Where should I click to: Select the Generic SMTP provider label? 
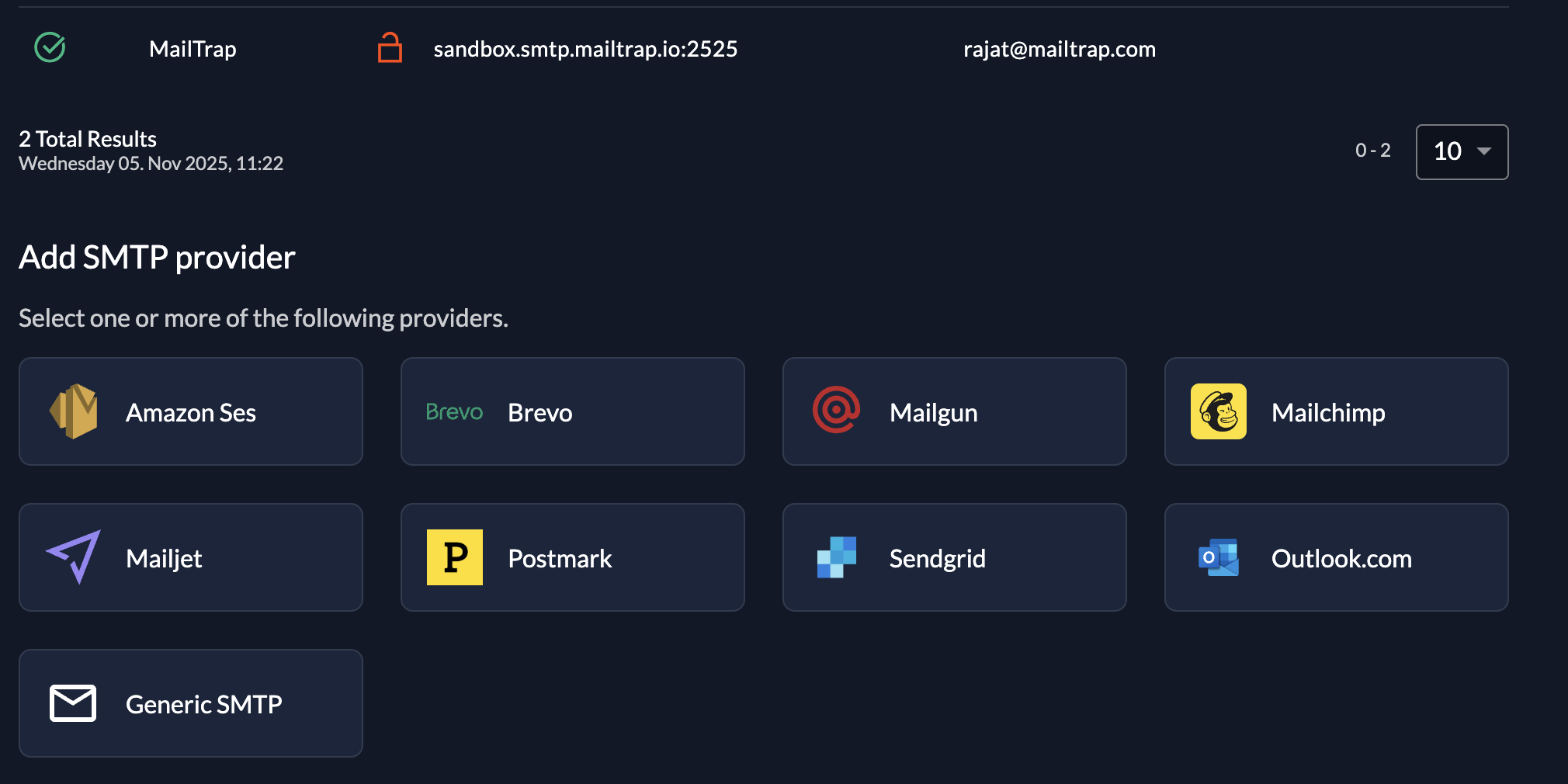[x=203, y=705]
